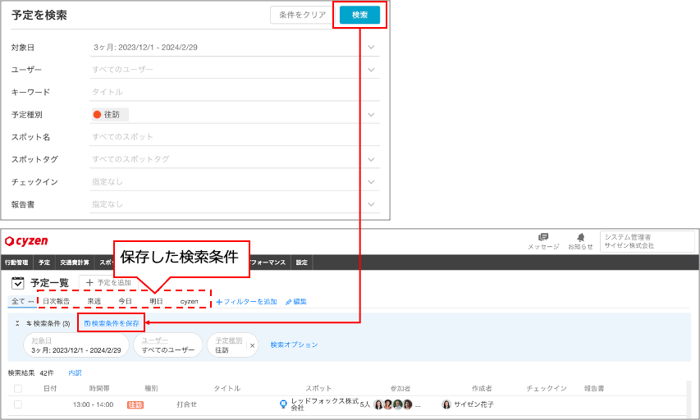Viewport: 700px width, 420px height.
Task: Click the cyzen logo
Action: pos(26,241)
